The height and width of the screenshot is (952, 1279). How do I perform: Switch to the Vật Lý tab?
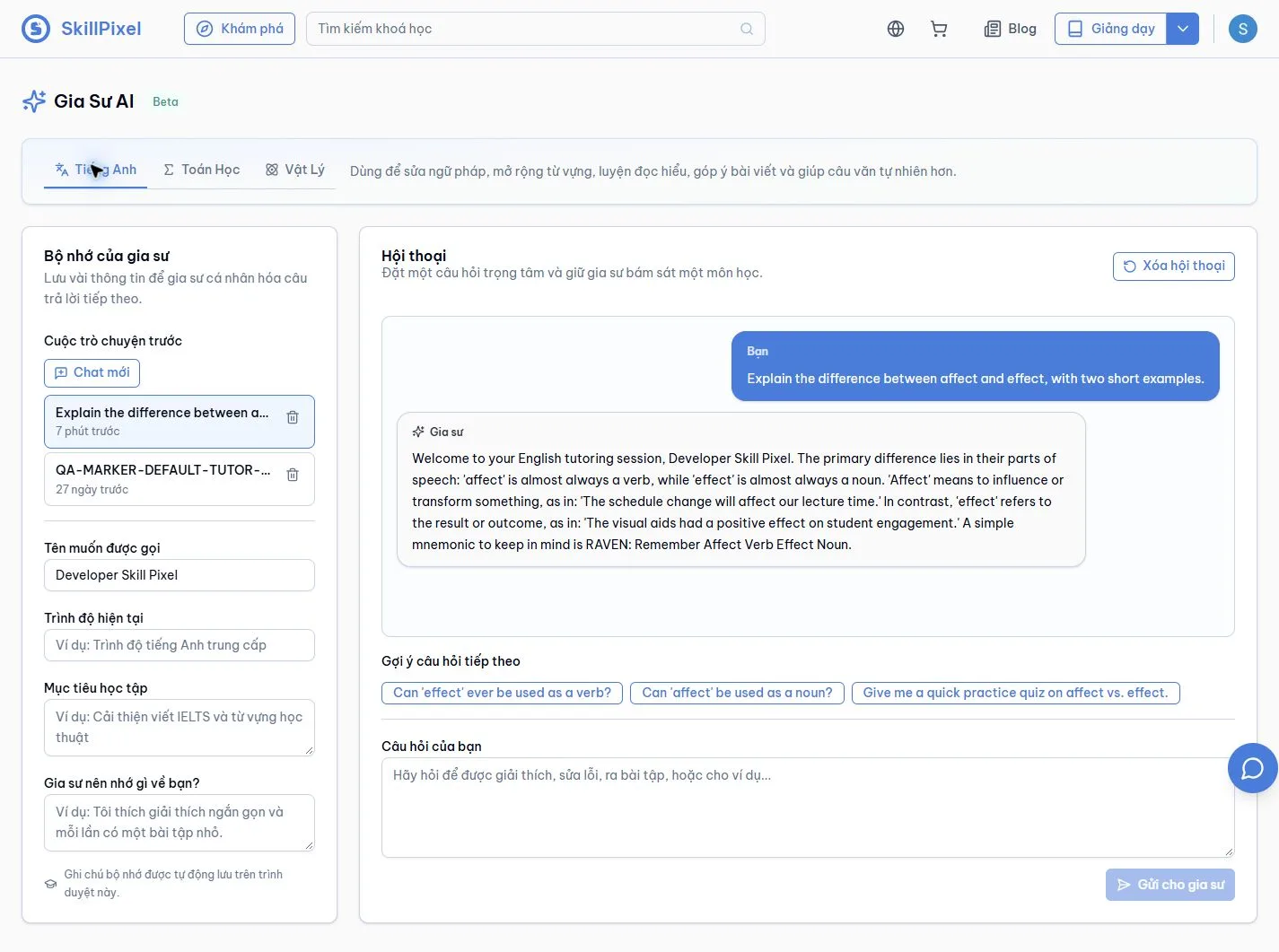295,170
